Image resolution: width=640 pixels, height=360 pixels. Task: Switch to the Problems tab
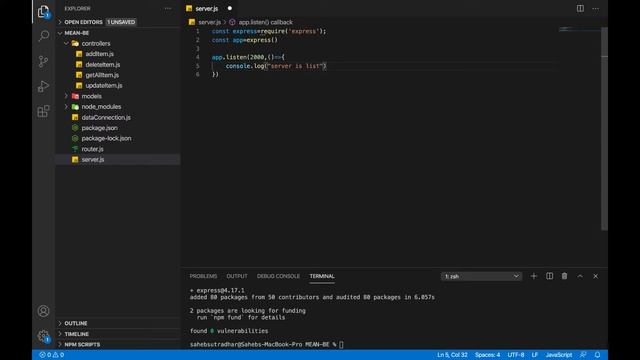203,276
